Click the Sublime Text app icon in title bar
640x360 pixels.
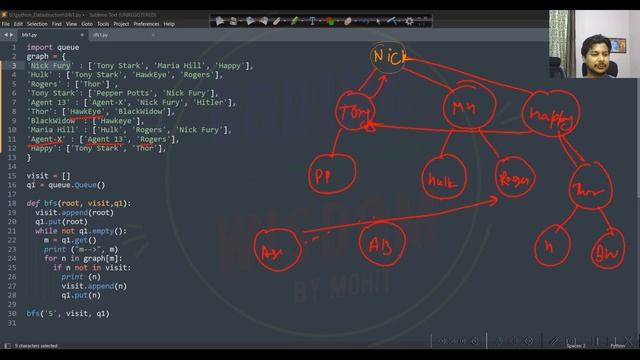(4, 15)
